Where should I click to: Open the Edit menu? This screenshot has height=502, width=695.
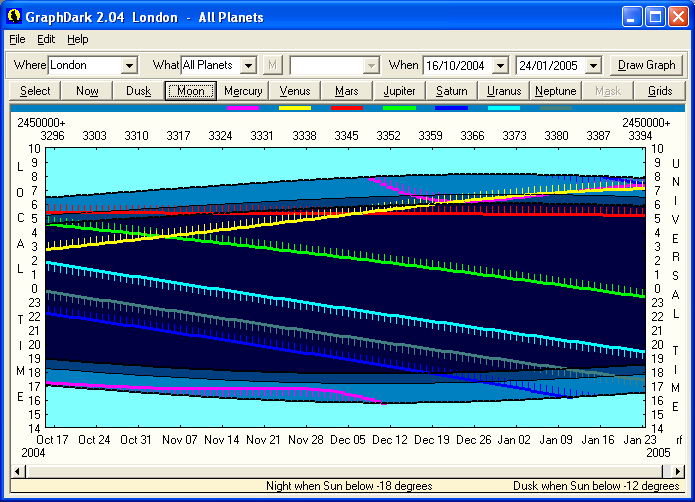click(46, 39)
